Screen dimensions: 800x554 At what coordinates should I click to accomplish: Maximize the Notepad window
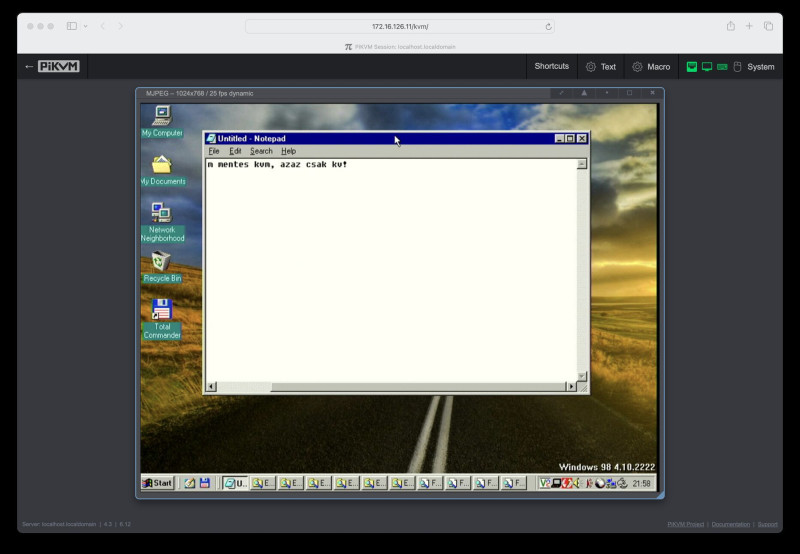pyautogui.click(x=570, y=138)
